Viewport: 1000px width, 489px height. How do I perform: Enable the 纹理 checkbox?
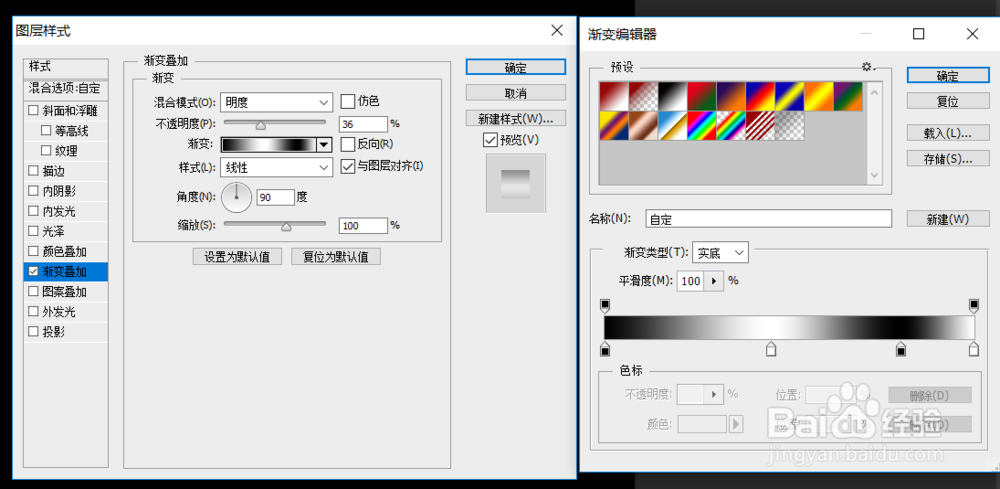[x=45, y=150]
